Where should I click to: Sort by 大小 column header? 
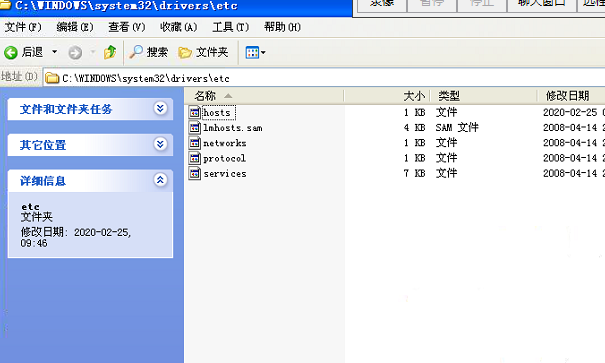387,96
